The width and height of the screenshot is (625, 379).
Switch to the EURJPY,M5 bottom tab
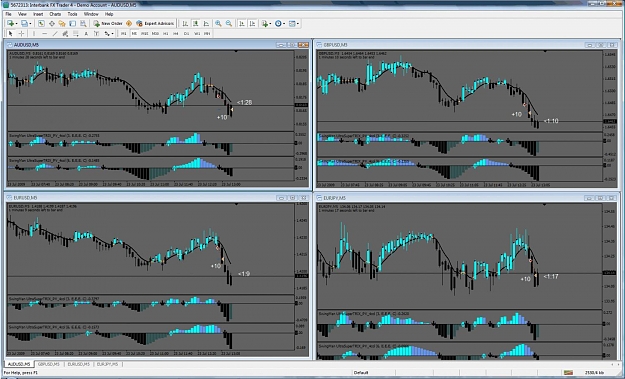tap(107, 364)
